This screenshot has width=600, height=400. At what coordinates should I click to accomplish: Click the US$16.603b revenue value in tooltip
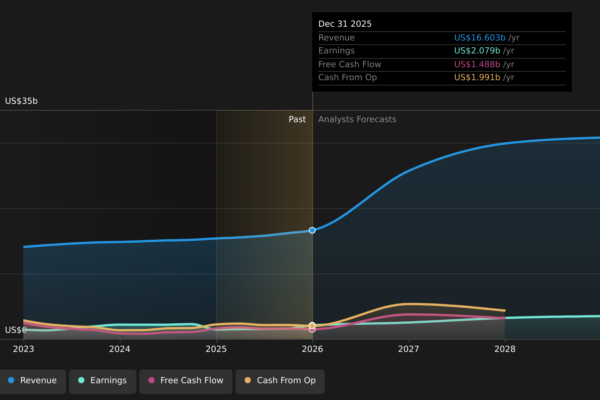487,38
